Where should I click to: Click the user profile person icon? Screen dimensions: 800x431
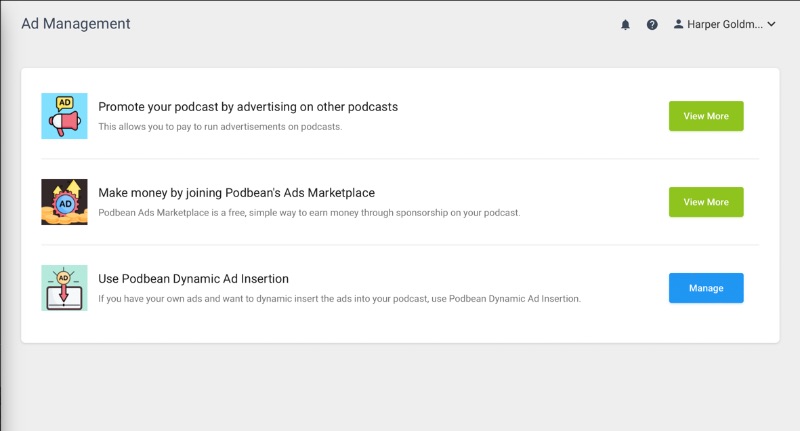pyautogui.click(x=678, y=24)
